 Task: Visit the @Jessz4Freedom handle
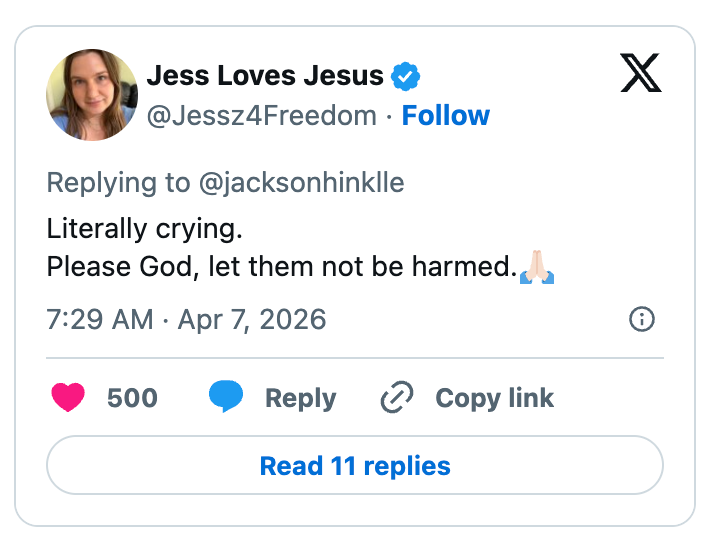[x=262, y=116]
